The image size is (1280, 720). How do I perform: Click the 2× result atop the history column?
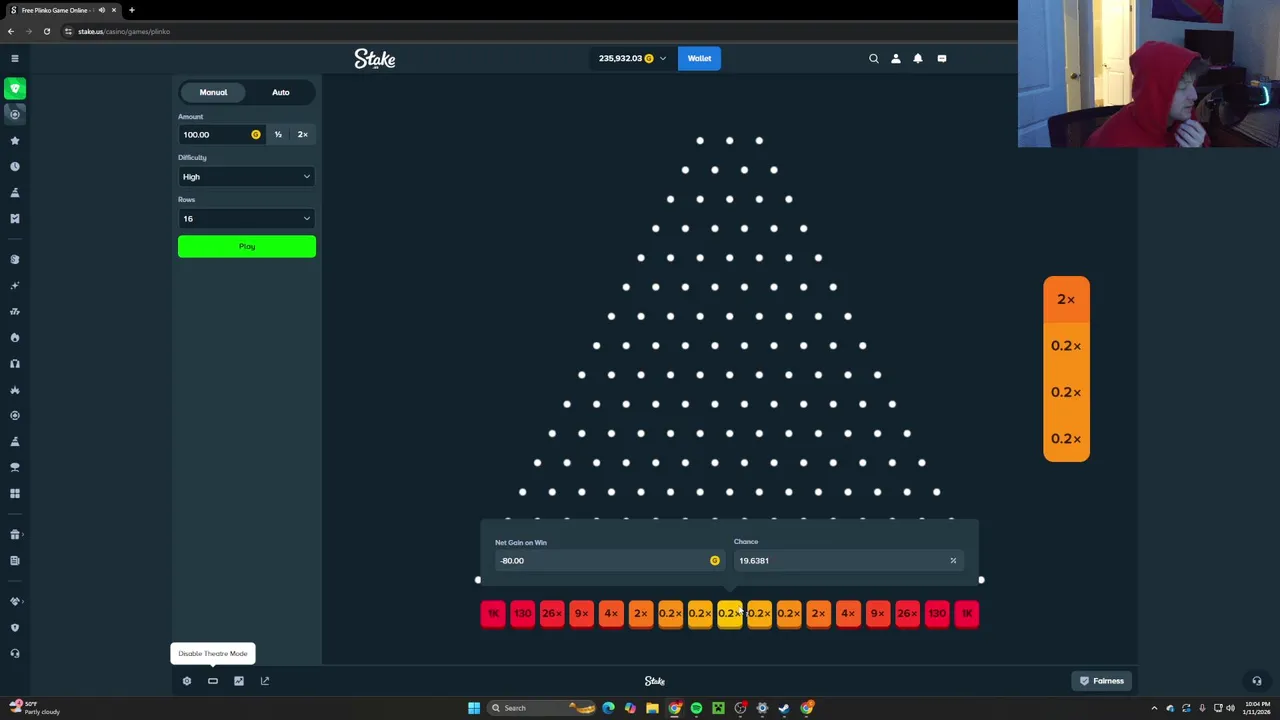1066,299
